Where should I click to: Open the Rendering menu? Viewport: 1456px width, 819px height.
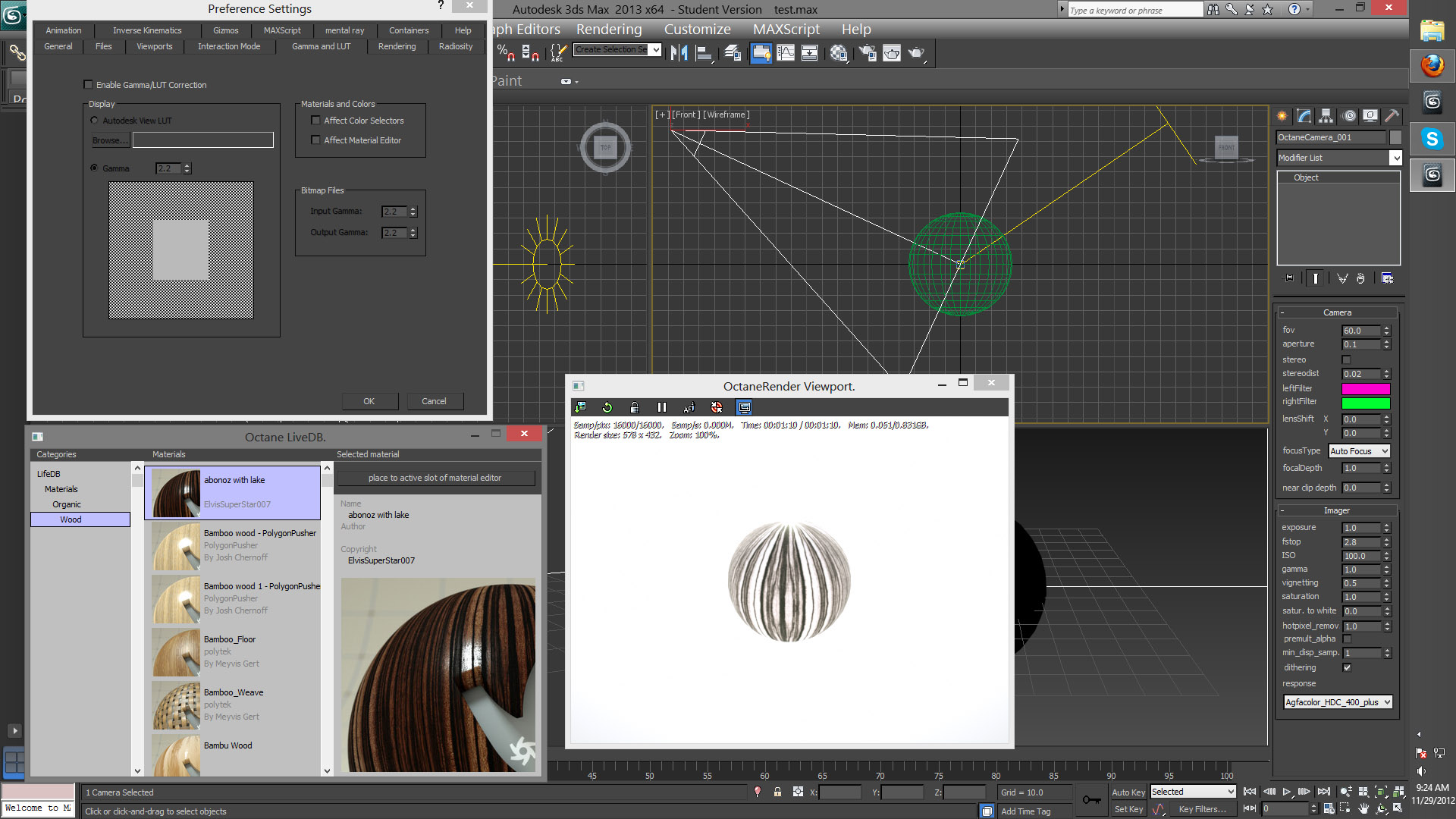pos(608,30)
